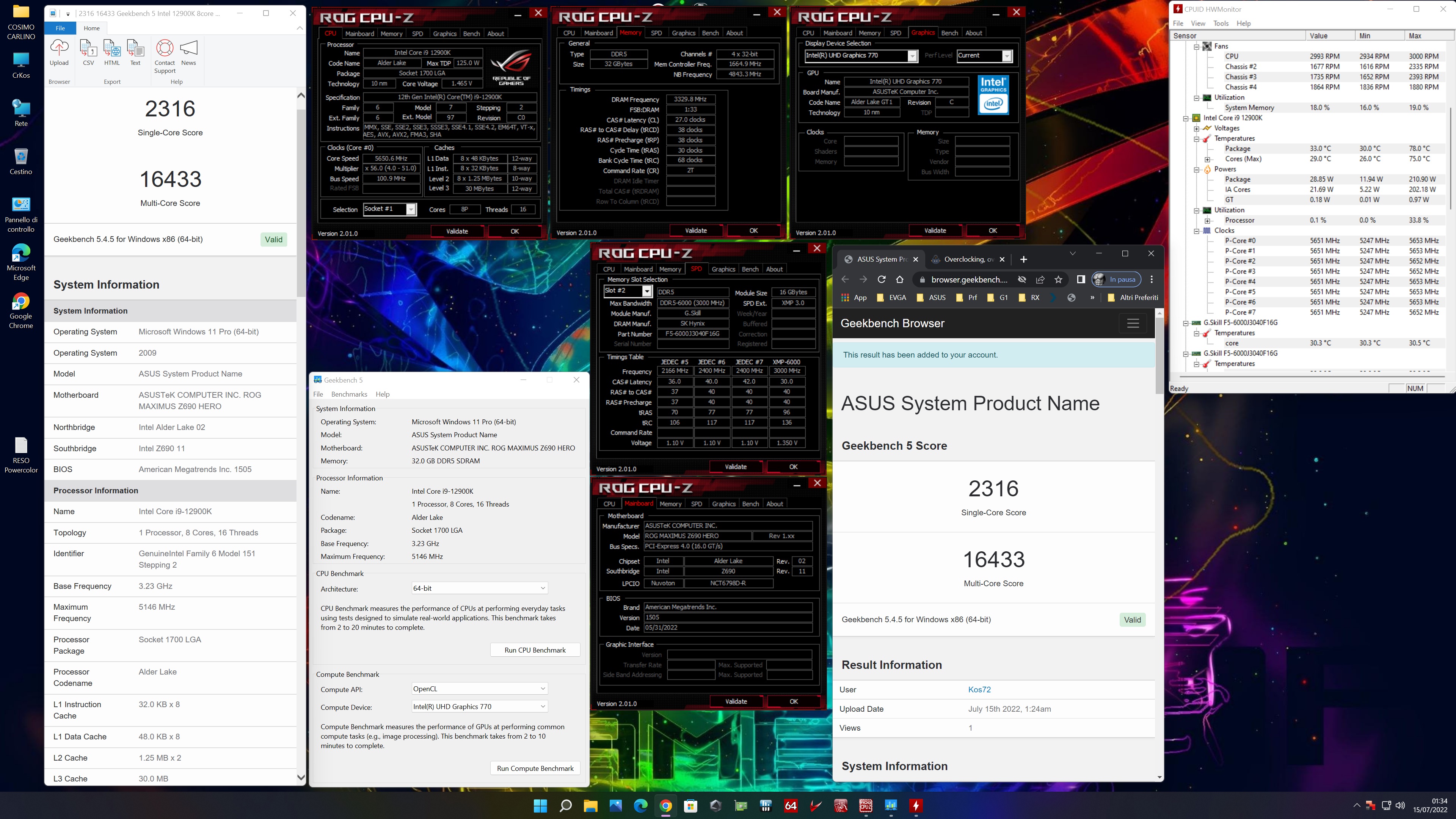Open Tools menu in HWMonitor
The height and width of the screenshot is (819, 1456).
pos(1220,23)
